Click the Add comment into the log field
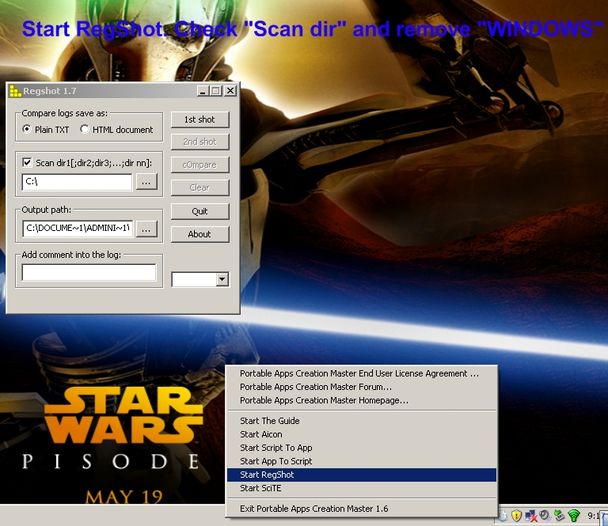Screen dimensions: 608x526 (89, 272)
